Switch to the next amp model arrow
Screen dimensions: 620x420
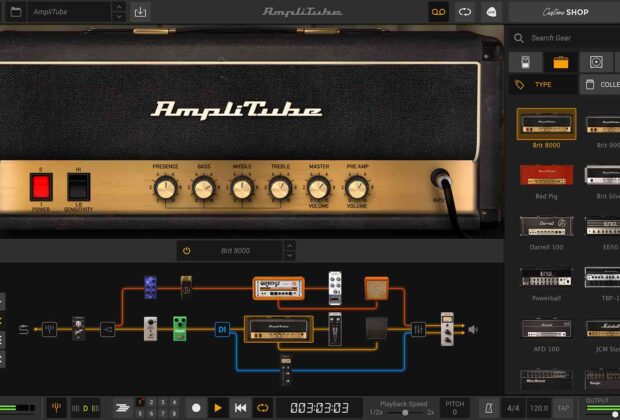pyautogui.click(x=290, y=255)
